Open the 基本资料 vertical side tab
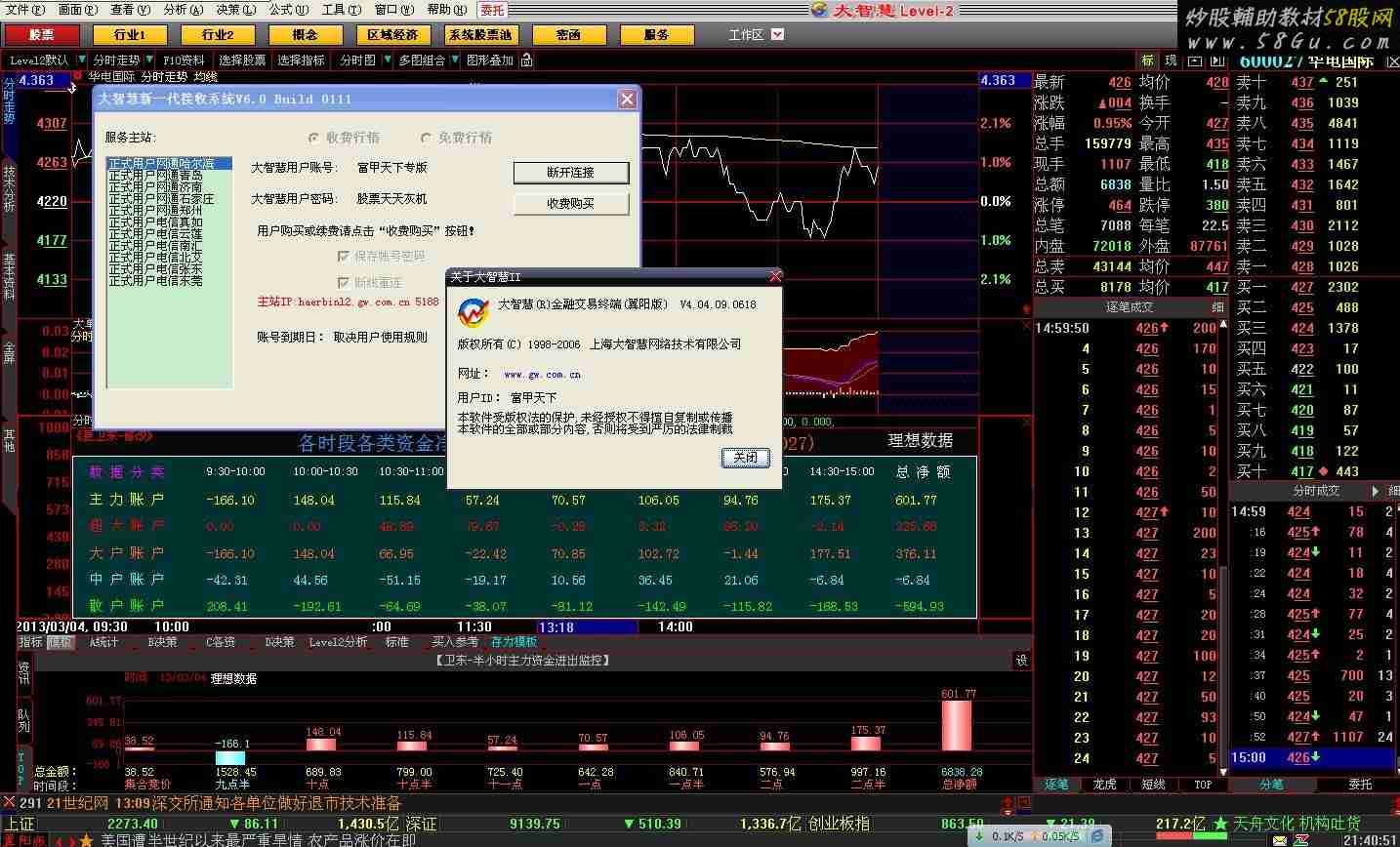1400x847 pixels. (x=9, y=276)
